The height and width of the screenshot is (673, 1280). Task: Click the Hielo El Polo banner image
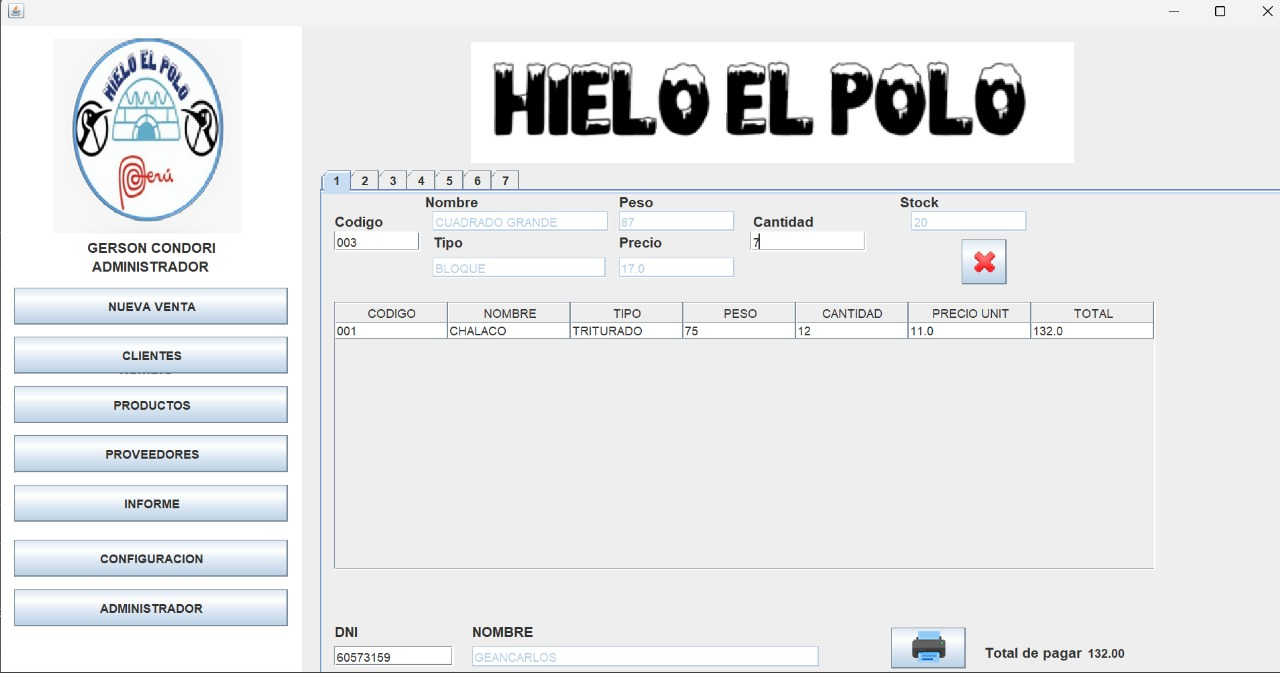pos(772,102)
